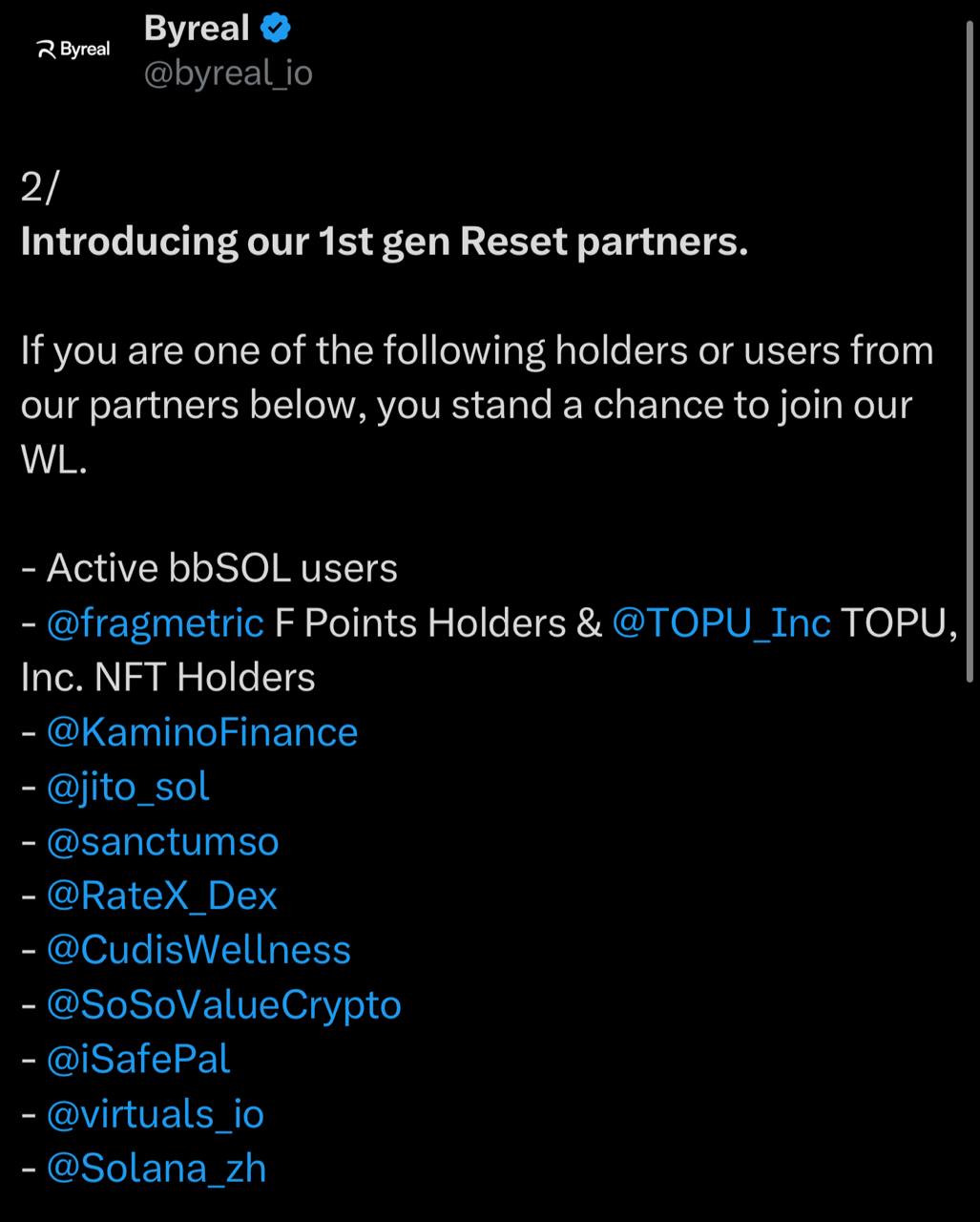Visit the @jito_sol profile link

(128, 788)
